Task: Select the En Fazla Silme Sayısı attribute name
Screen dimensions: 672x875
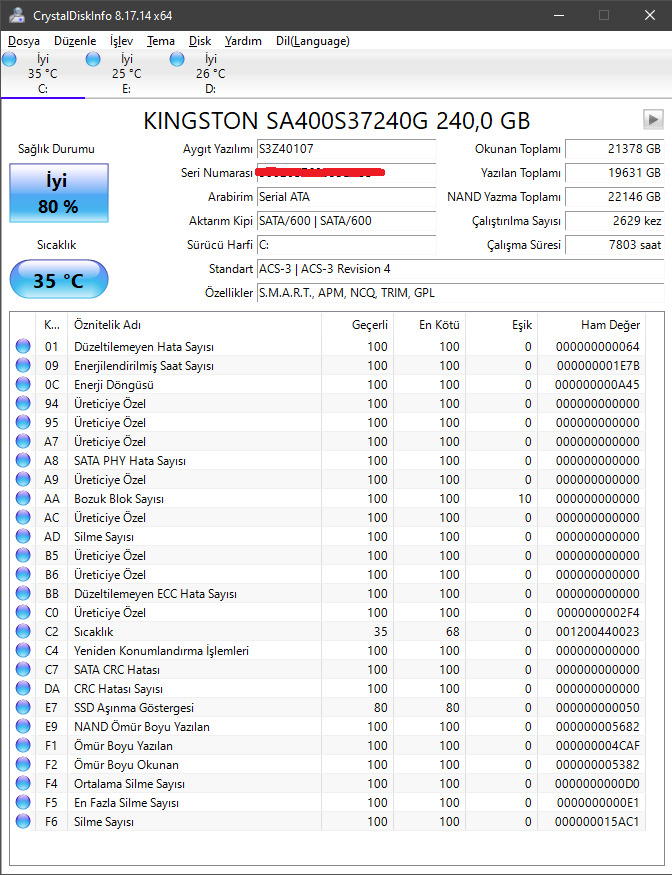Action: point(126,803)
